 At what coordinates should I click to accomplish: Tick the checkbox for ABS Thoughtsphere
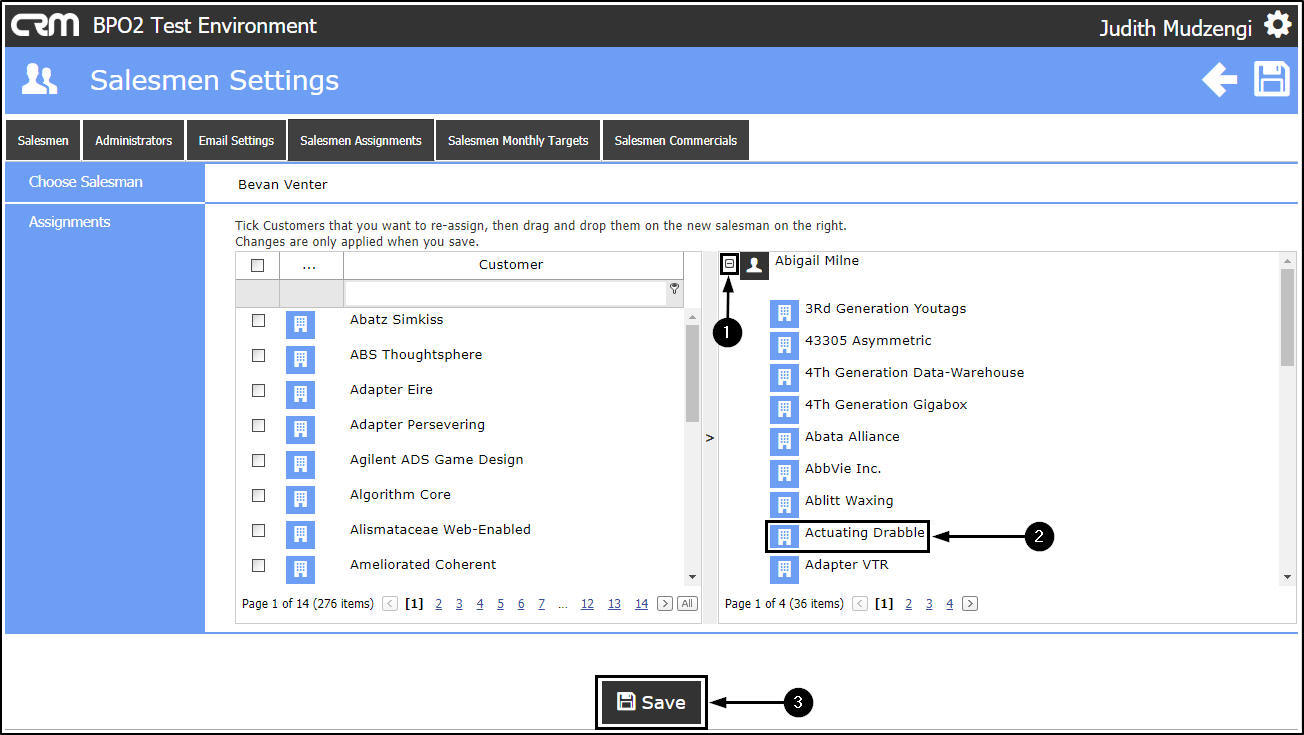(258, 355)
